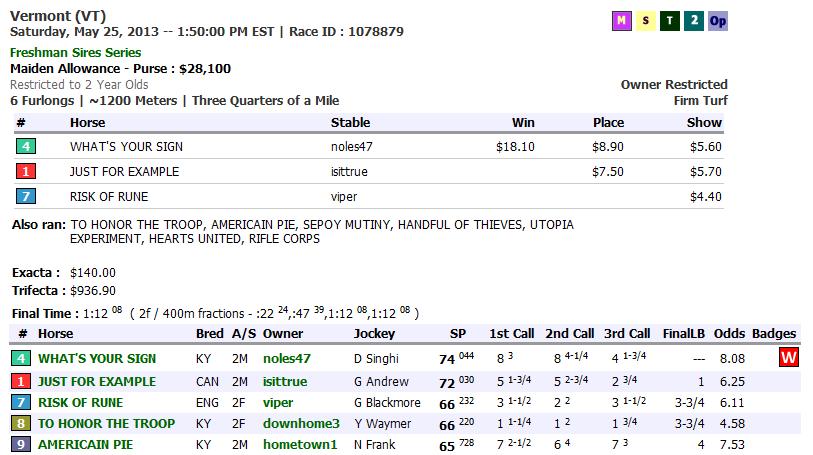View owner downhome3 profile
Image resolution: width=813 pixels, height=455 pixels.
pos(301,423)
